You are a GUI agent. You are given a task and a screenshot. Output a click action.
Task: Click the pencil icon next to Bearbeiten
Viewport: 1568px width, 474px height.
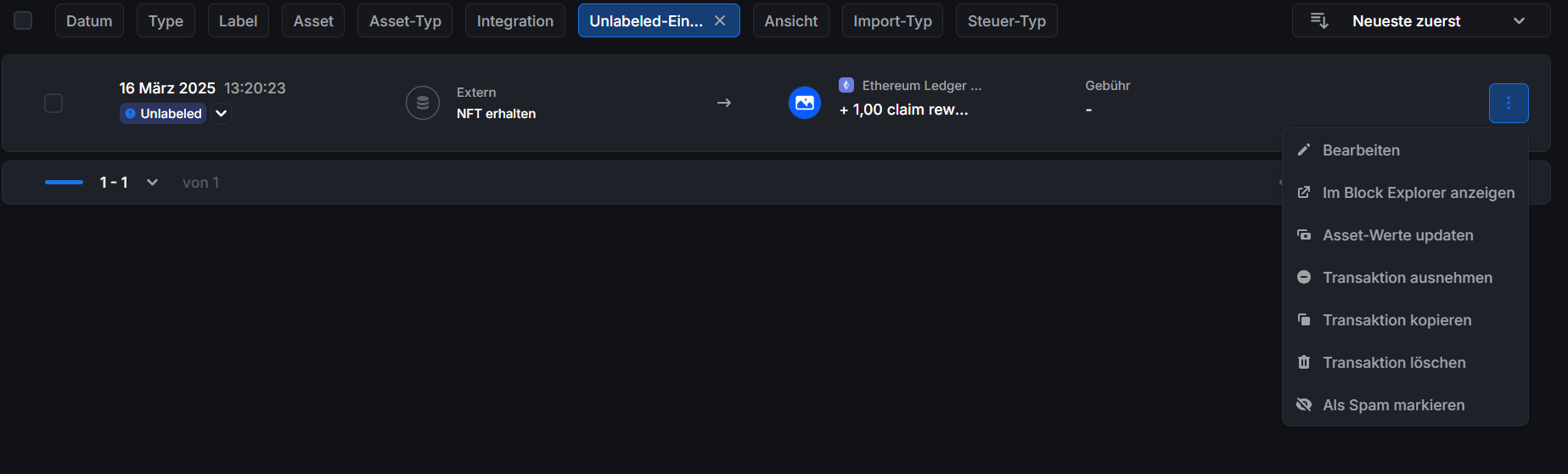coord(1304,150)
